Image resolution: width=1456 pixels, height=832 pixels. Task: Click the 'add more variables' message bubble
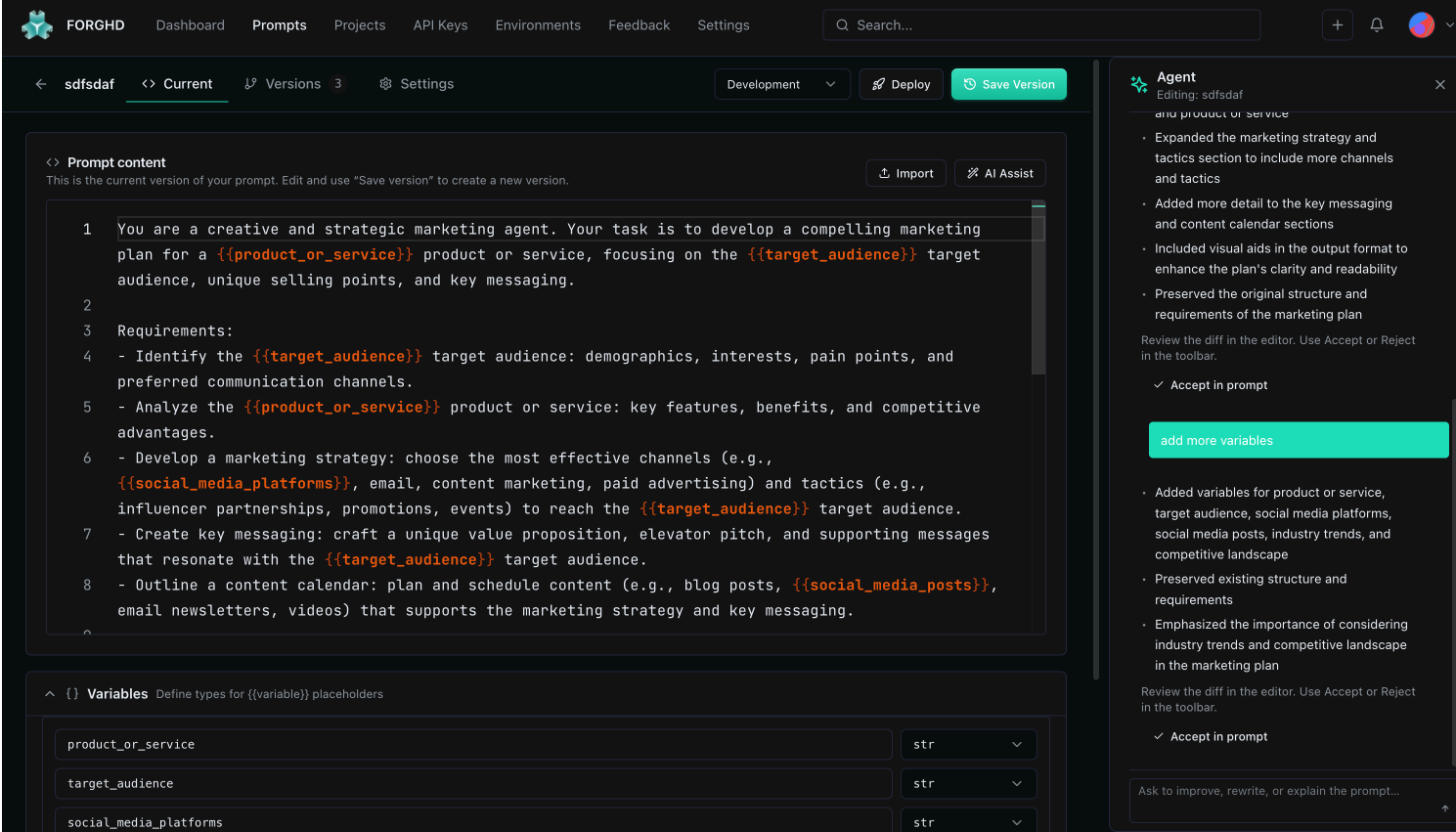click(x=1299, y=441)
